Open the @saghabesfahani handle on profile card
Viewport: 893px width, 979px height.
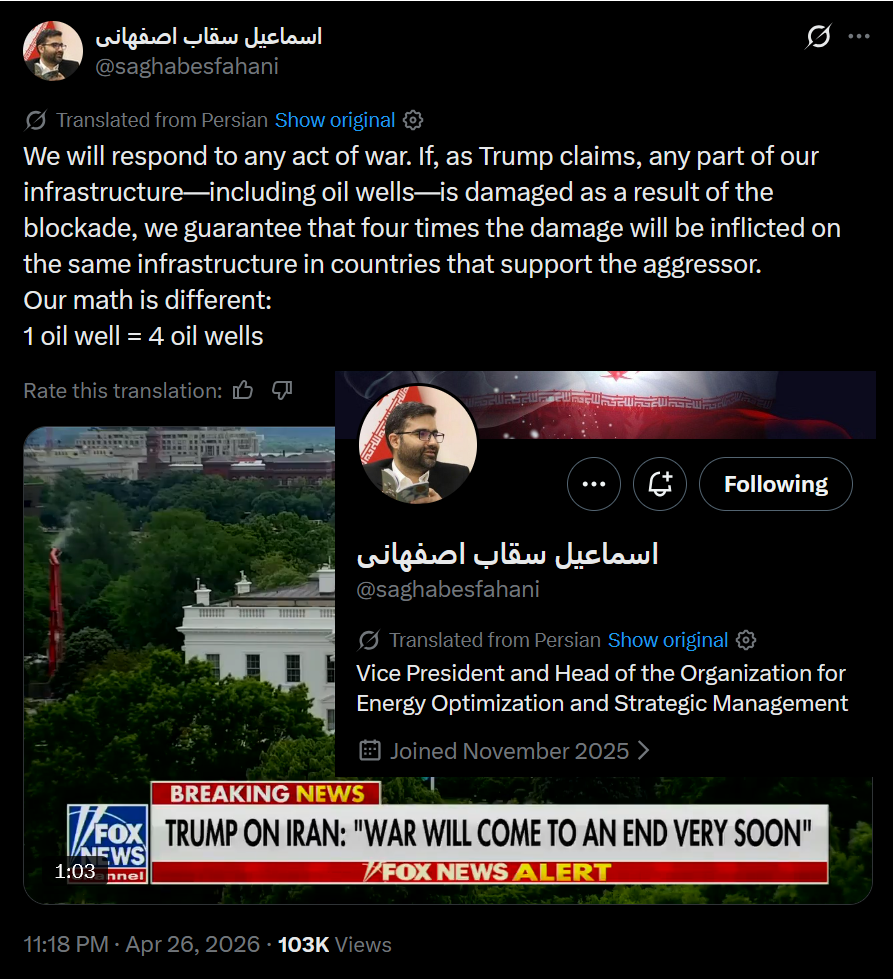coord(448,589)
